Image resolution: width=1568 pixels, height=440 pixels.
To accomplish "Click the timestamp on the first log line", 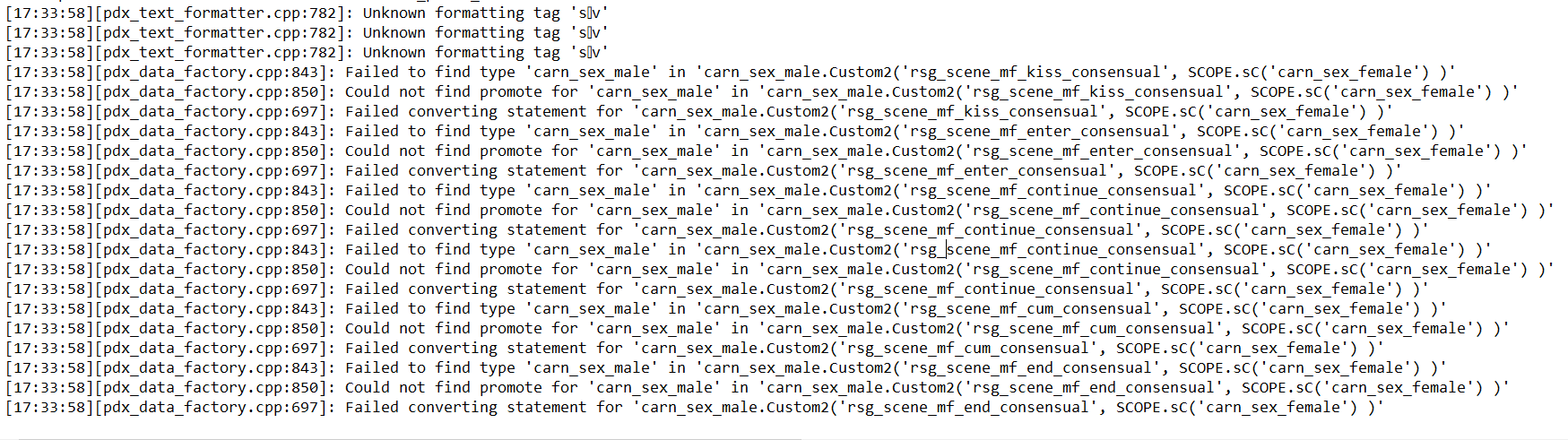I will (50, 13).
